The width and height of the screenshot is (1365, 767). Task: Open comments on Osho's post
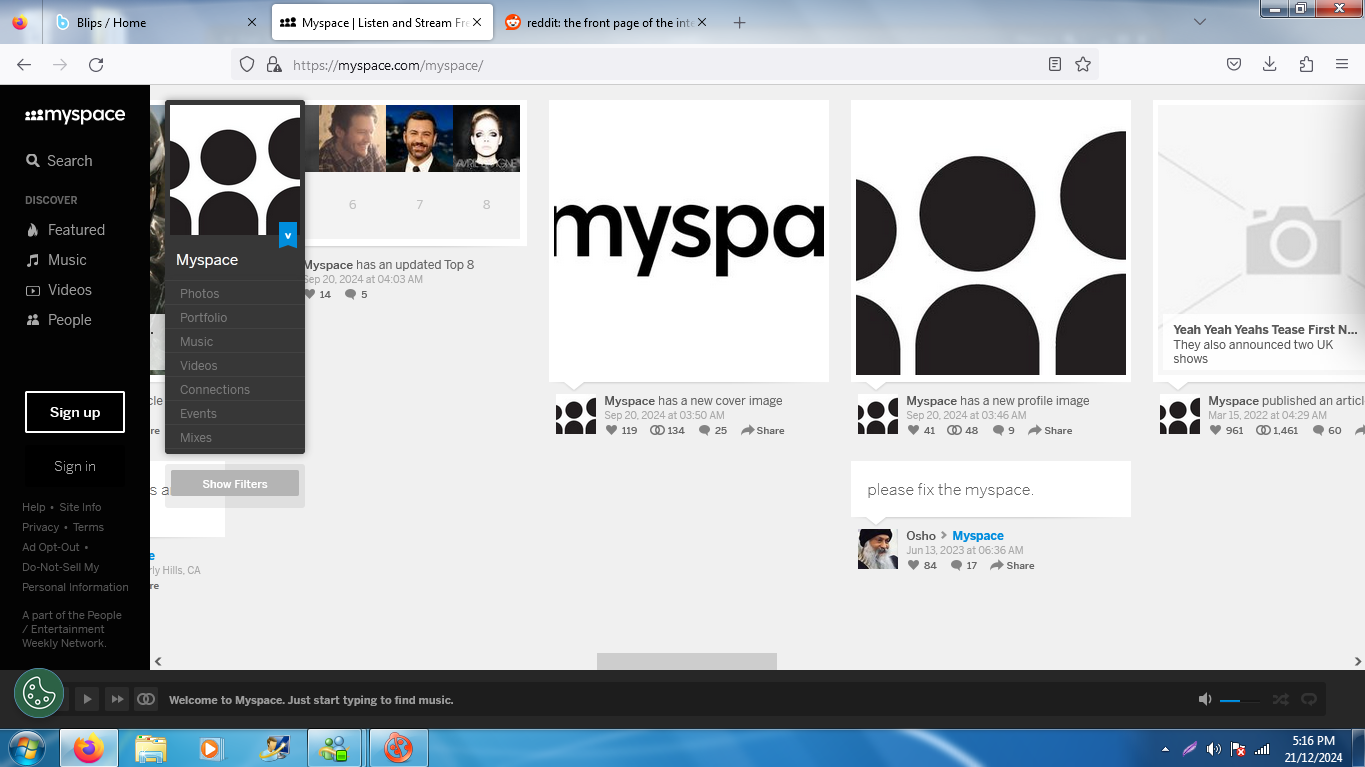[x=956, y=565]
